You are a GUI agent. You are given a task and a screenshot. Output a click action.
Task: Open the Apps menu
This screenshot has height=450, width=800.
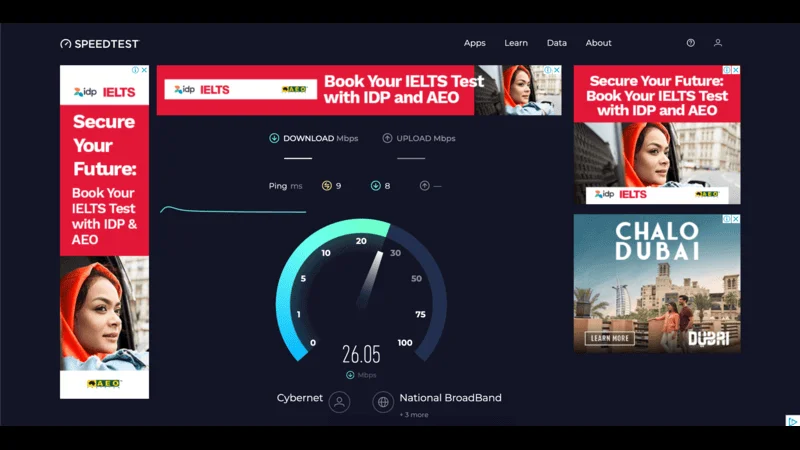[x=474, y=43]
